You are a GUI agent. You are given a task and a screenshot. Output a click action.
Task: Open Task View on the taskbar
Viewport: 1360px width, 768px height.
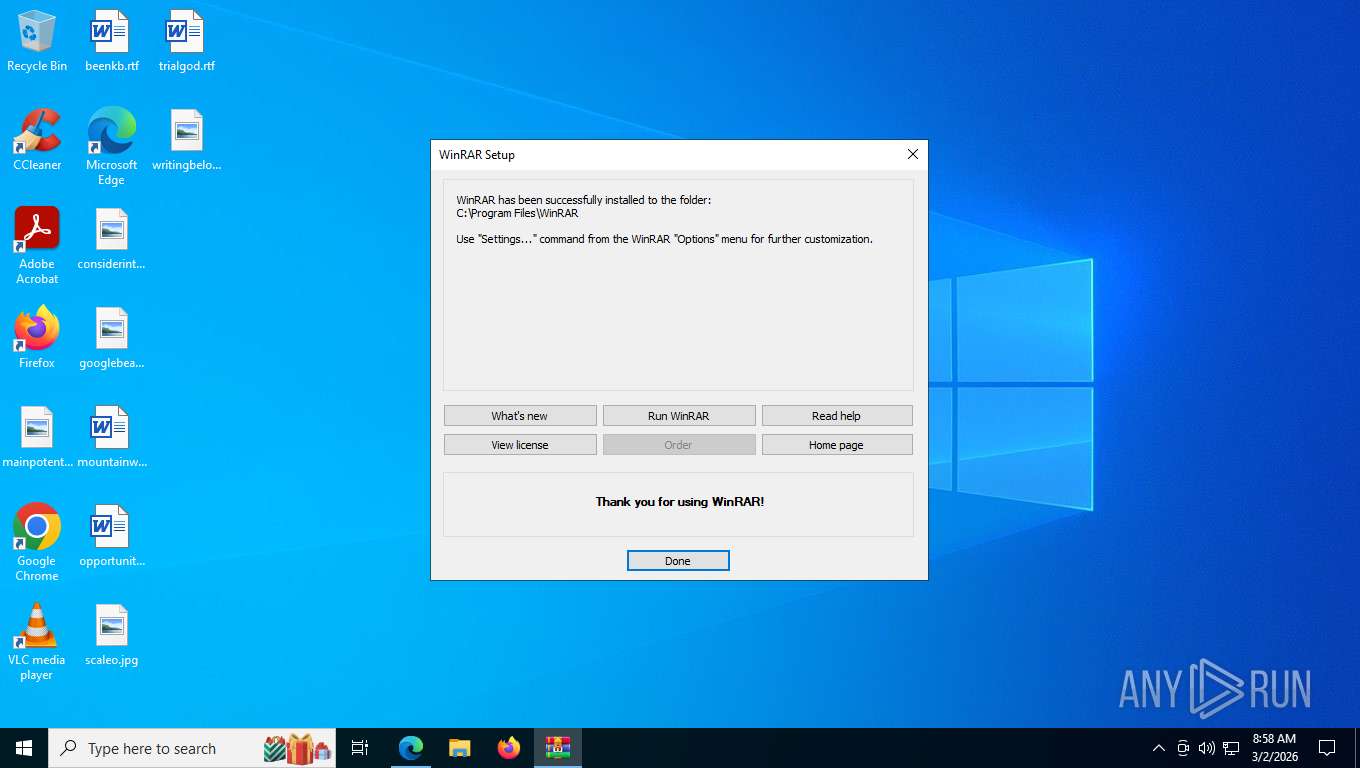click(x=360, y=748)
